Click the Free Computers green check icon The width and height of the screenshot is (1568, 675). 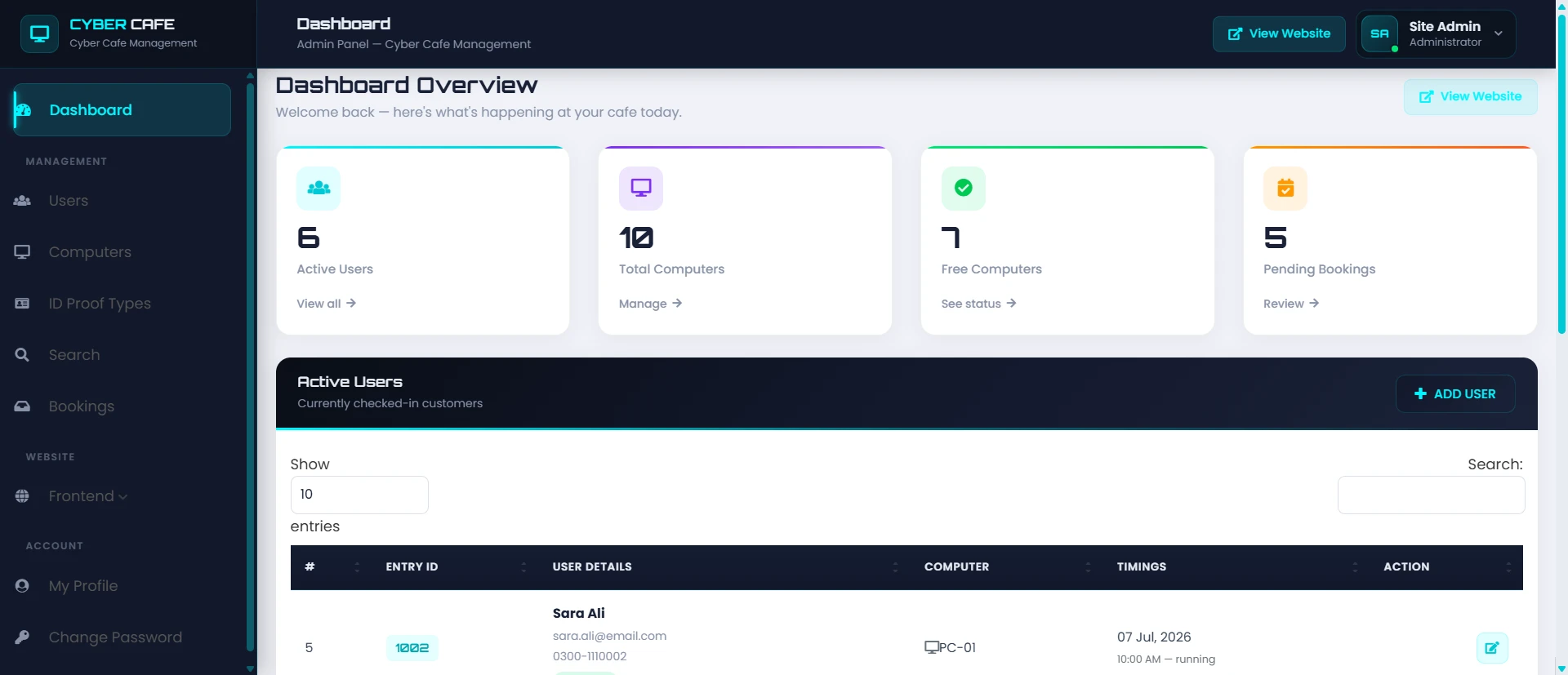(964, 189)
